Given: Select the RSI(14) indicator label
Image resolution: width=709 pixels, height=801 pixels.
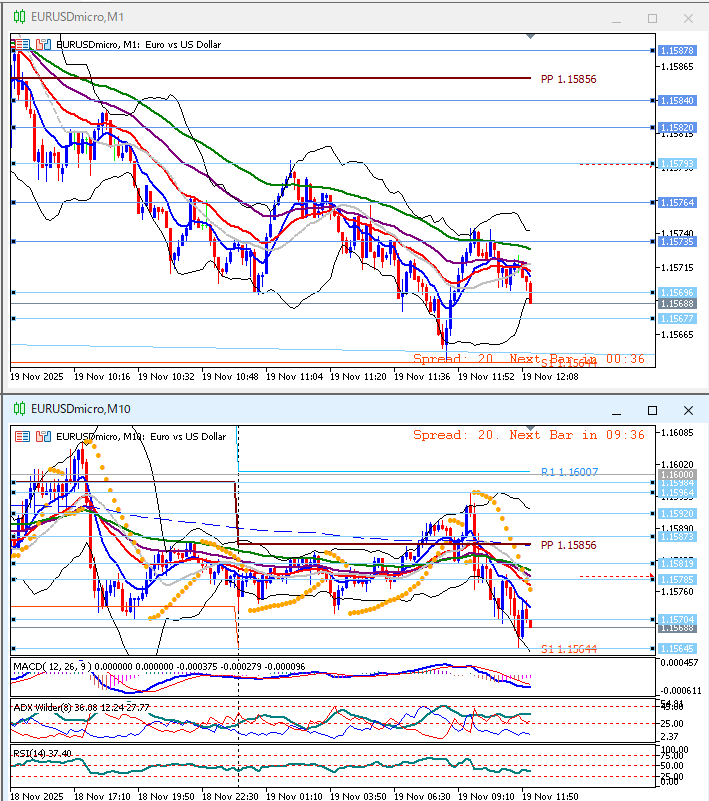Looking at the screenshot, I should coord(29,753).
